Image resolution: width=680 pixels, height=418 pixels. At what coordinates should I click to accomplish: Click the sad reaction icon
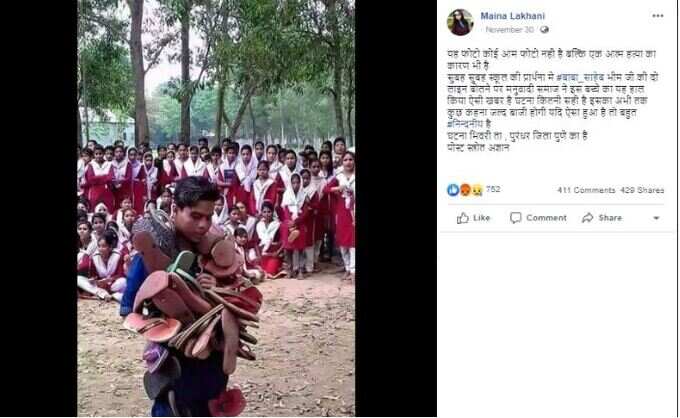click(477, 190)
